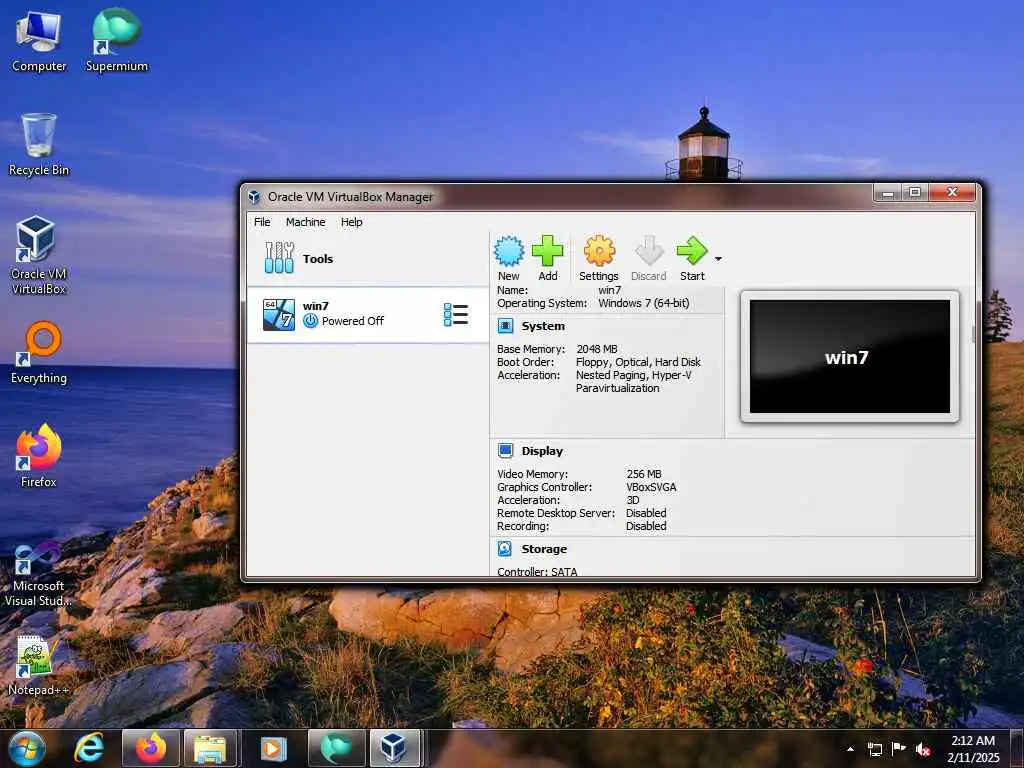Image resolution: width=1024 pixels, height=768 pixels.
Task: Open media player from the taskbar
Action: click(274, 748)
